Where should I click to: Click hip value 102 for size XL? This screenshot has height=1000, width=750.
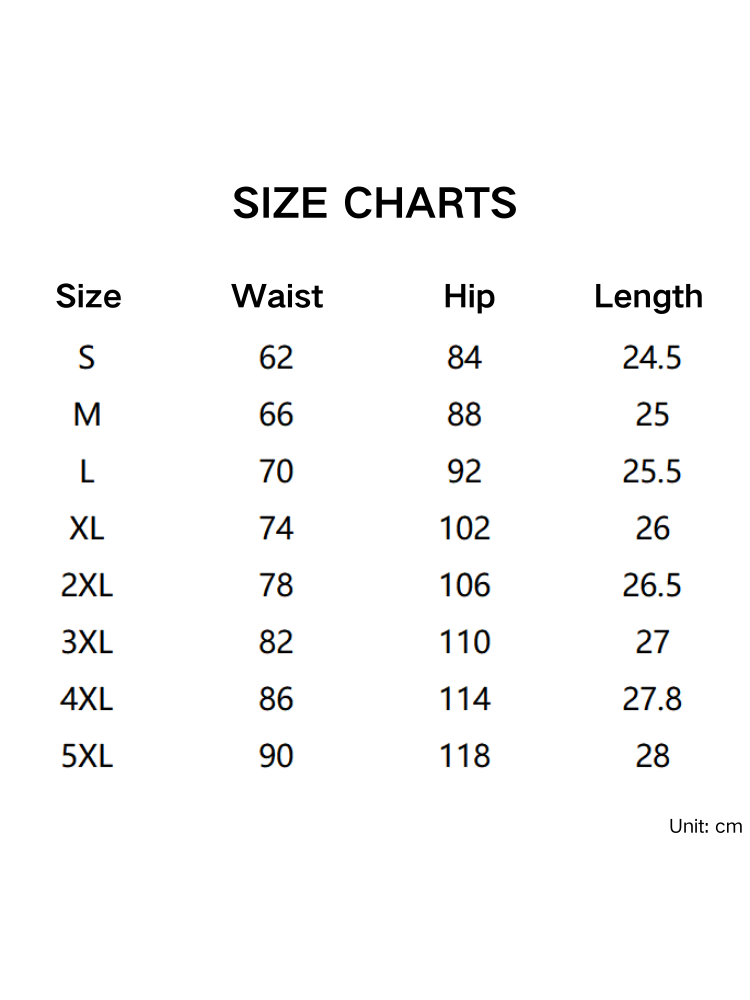click(x=465, y=528)
